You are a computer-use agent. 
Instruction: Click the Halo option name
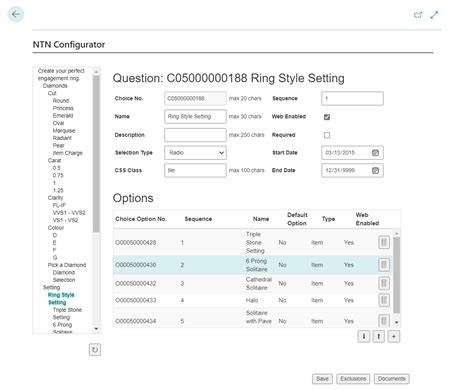252,300
